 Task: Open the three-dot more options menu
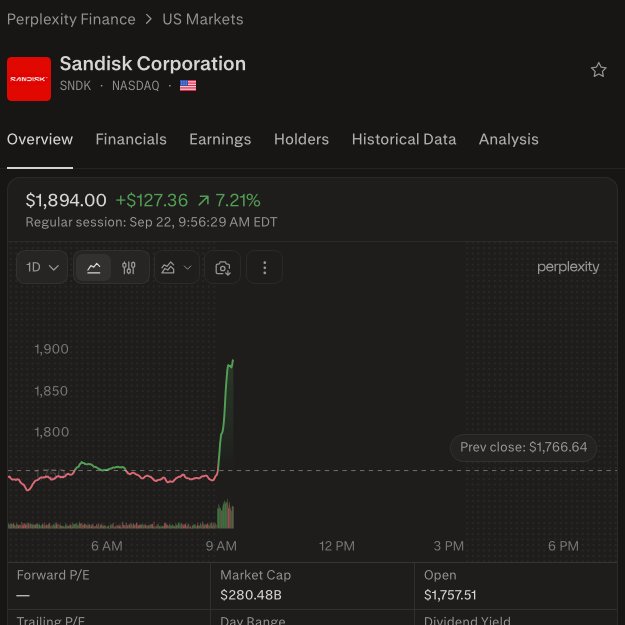click(265, 267)
